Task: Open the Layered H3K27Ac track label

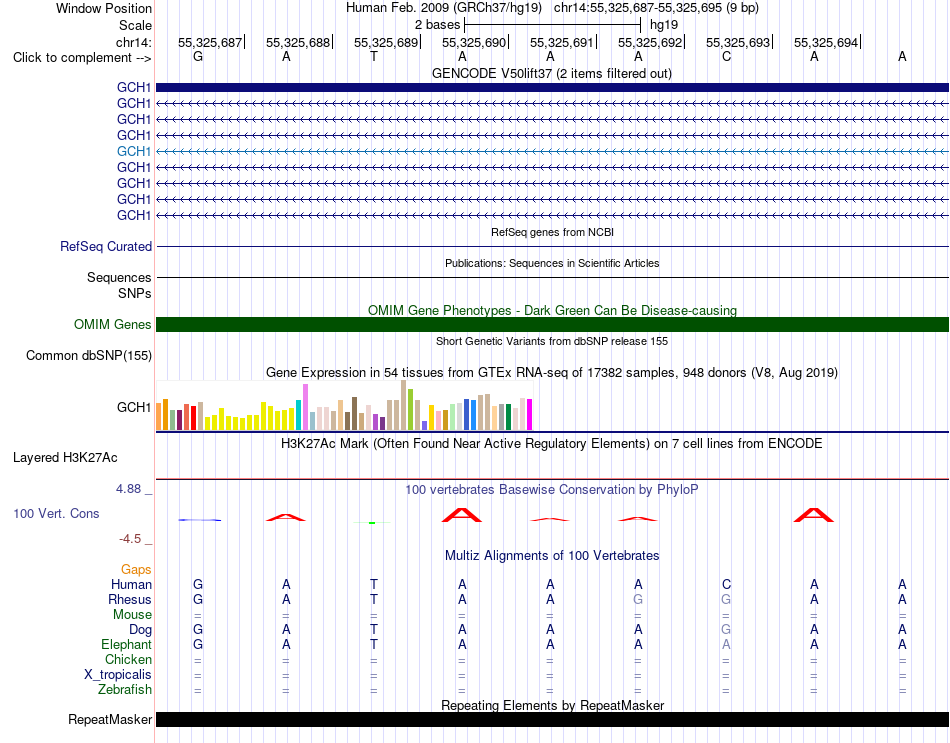Action: click(65, 458)
